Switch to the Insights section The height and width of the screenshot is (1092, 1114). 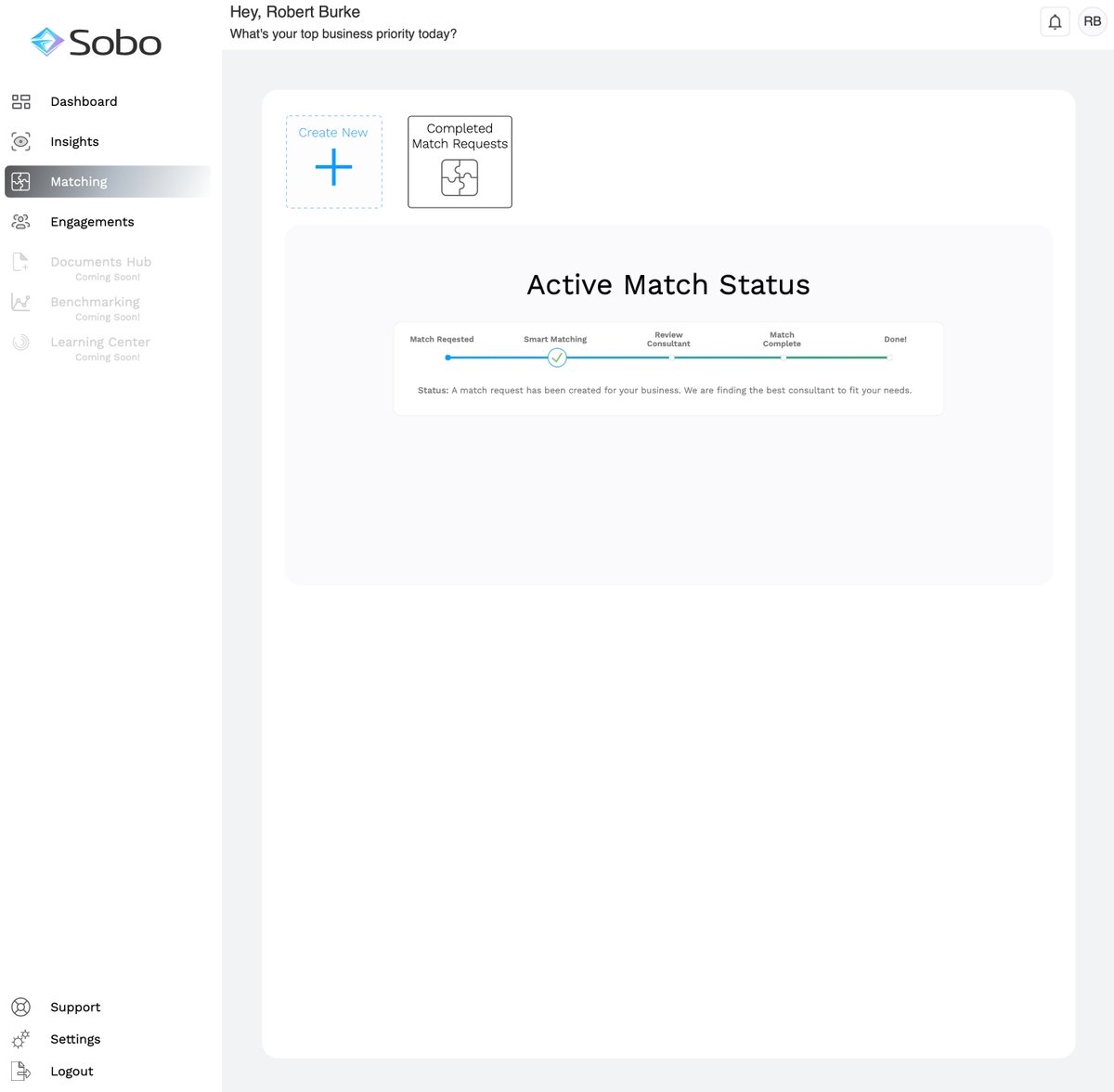point(74,141)
